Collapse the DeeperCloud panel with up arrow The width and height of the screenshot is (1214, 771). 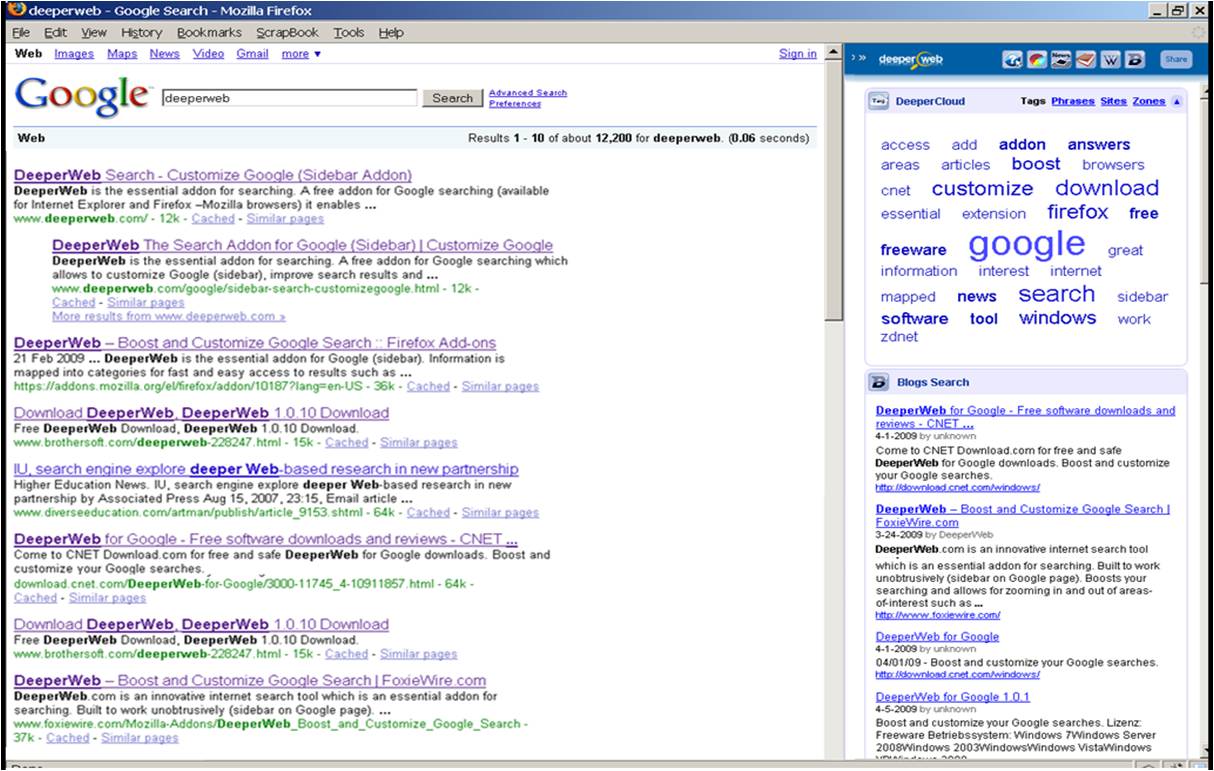(1177, 101)
